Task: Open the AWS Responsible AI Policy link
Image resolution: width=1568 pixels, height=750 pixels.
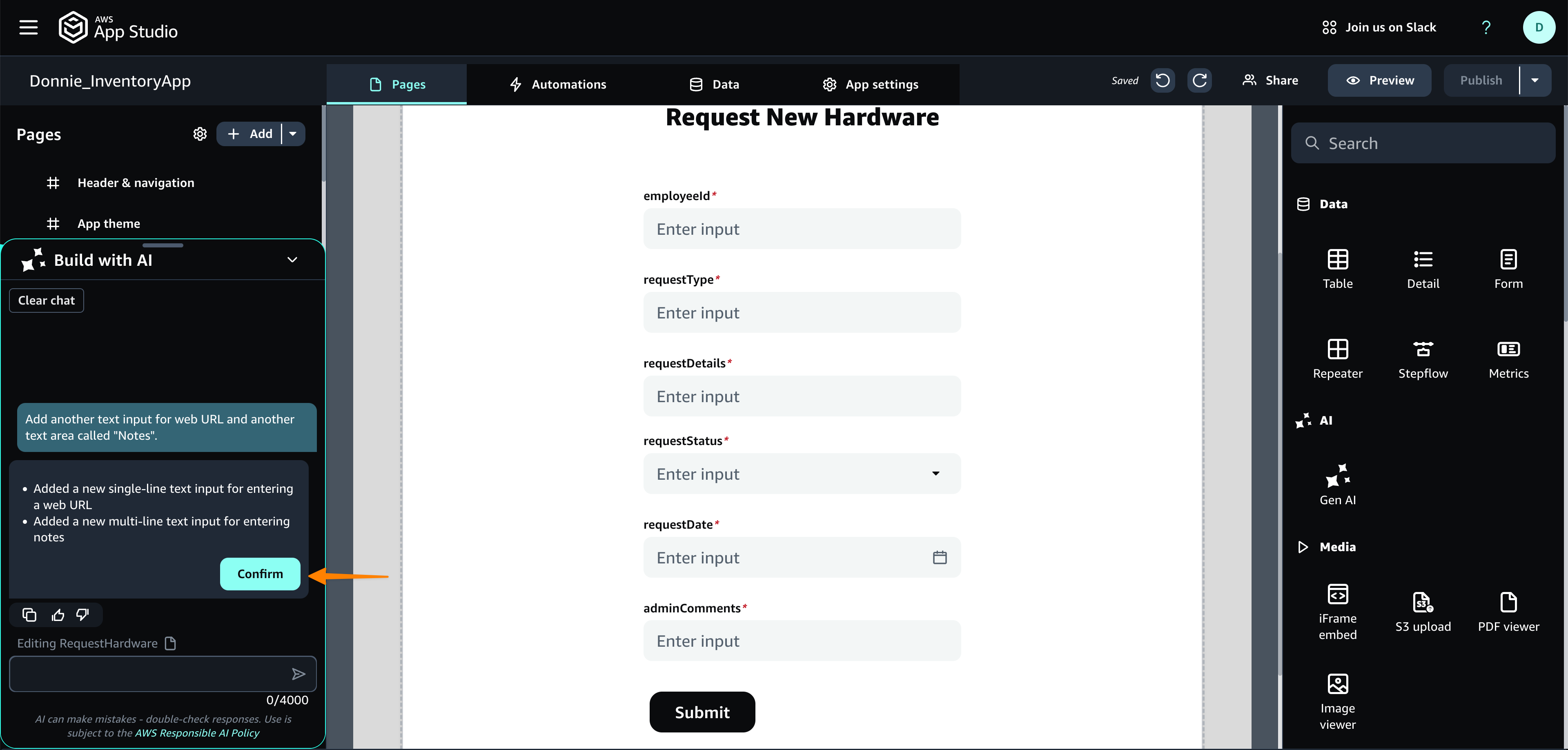Action: pos(196,733)
